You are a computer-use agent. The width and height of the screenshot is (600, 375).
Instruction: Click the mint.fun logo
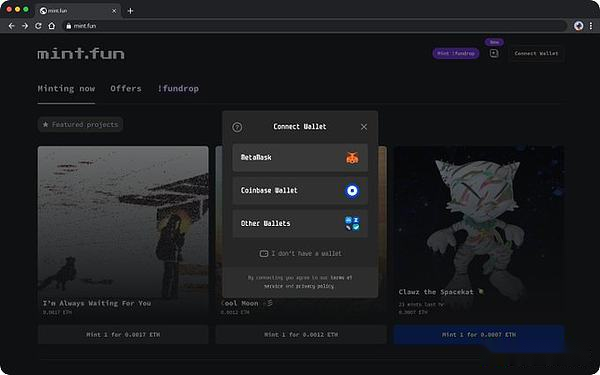coord(81,54)
